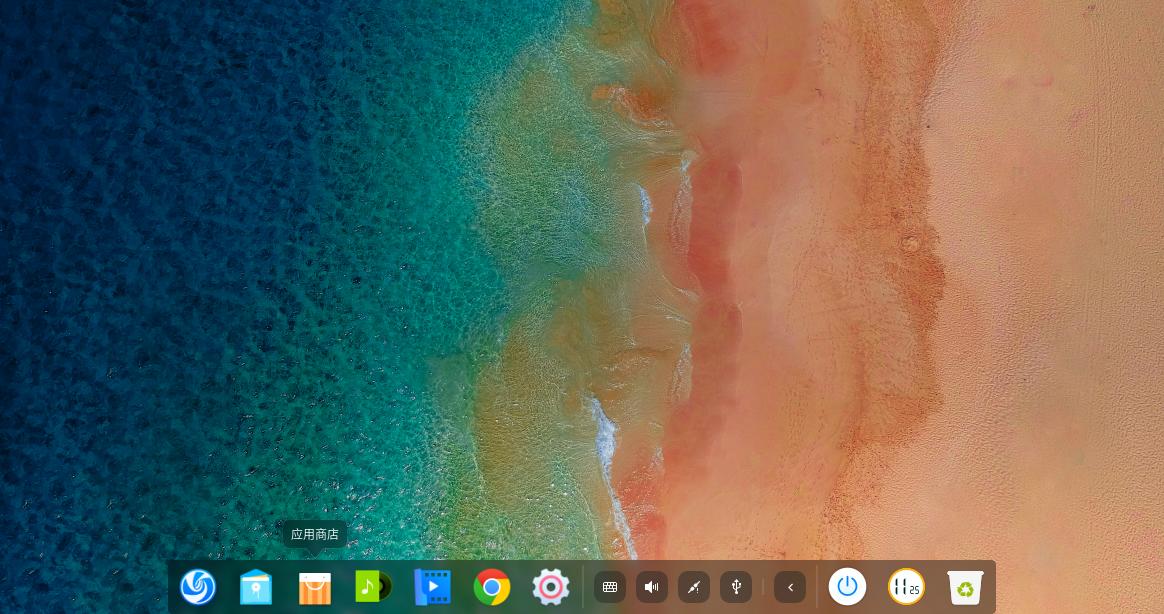The image size is (1164, 614).
Task: Click the dock clock showing 11:25
Action: pyautogui.click(x=906, y=587)
